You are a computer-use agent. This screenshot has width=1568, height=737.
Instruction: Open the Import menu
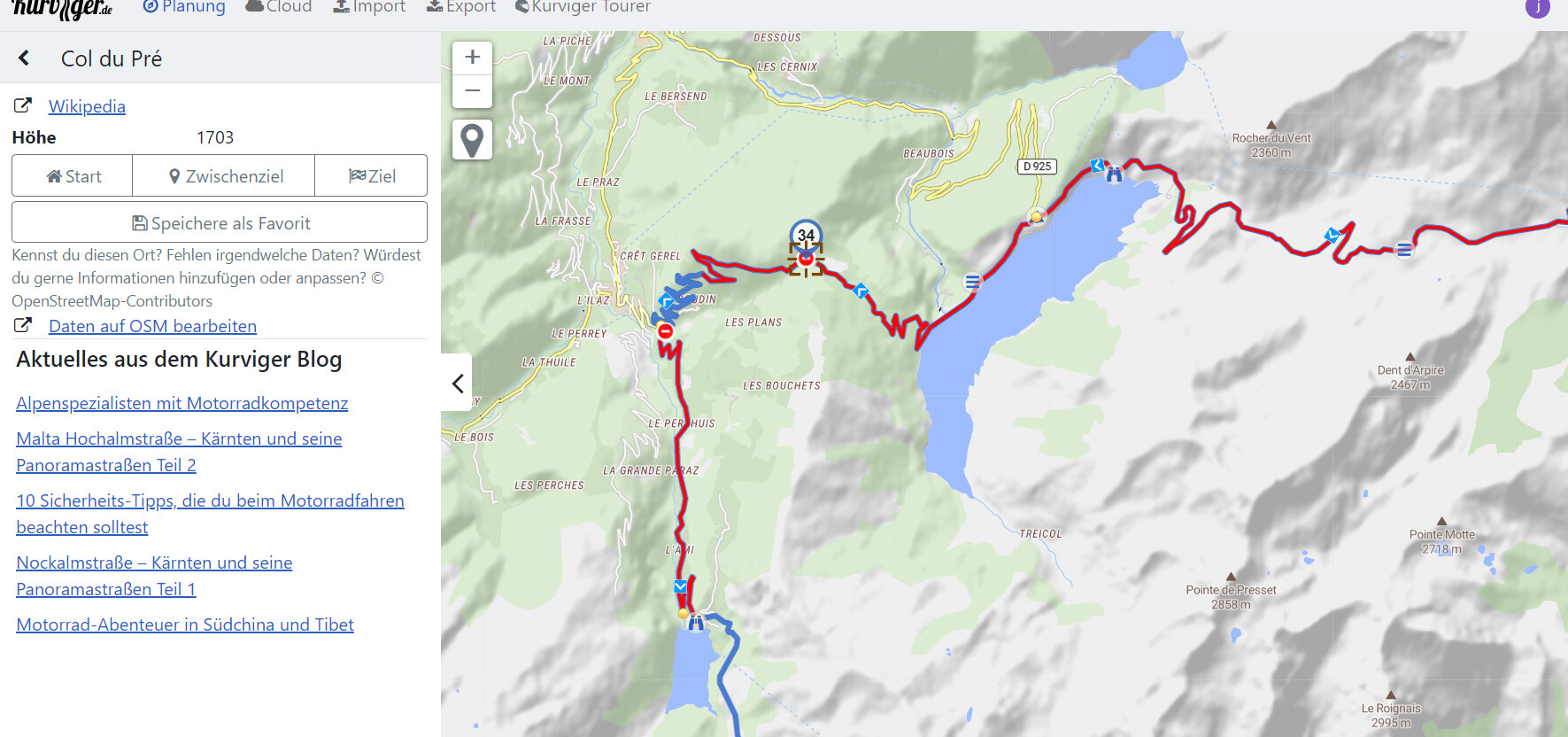click(369, 7)
